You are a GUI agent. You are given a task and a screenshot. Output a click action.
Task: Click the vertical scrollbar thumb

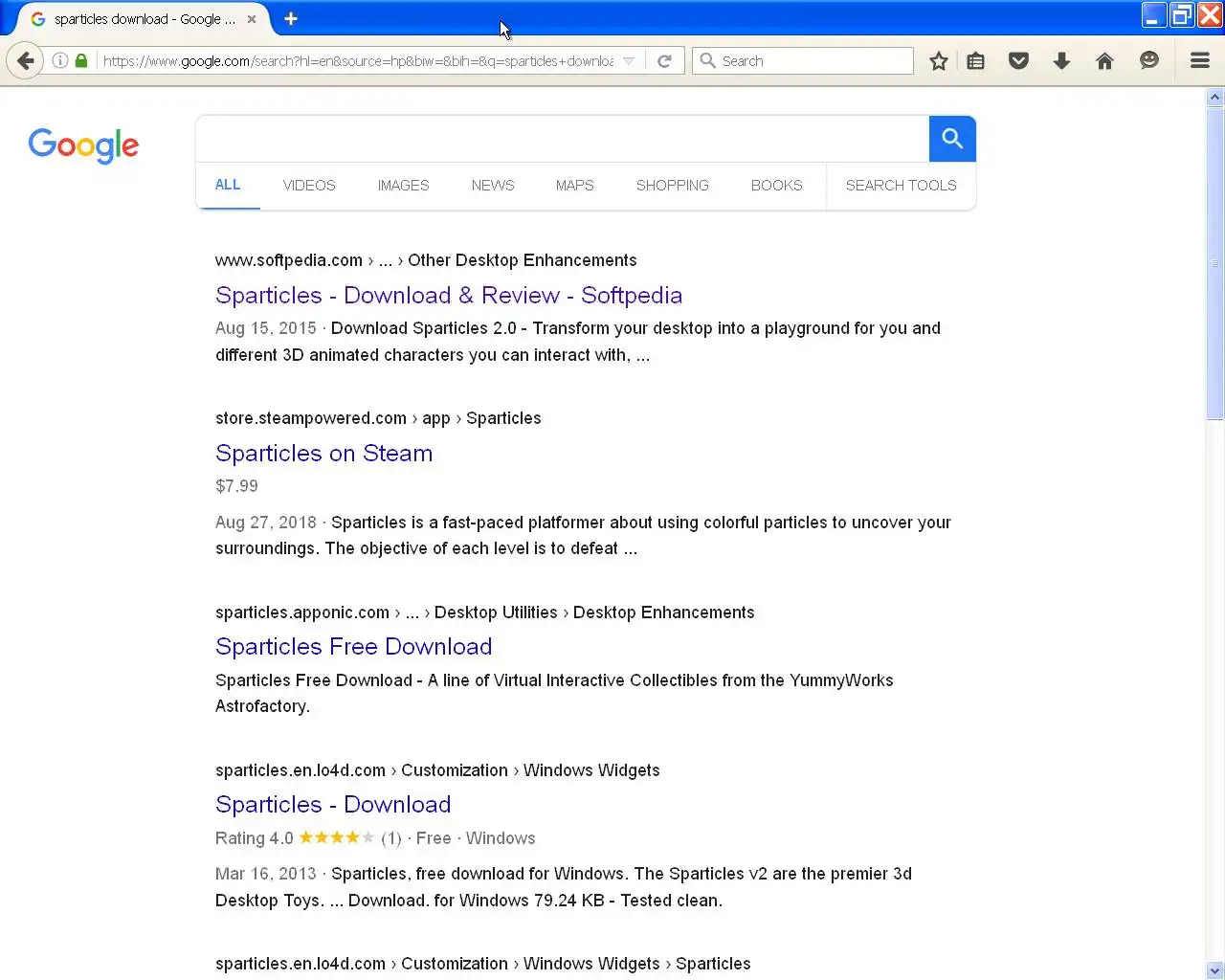coord(1214,263)
